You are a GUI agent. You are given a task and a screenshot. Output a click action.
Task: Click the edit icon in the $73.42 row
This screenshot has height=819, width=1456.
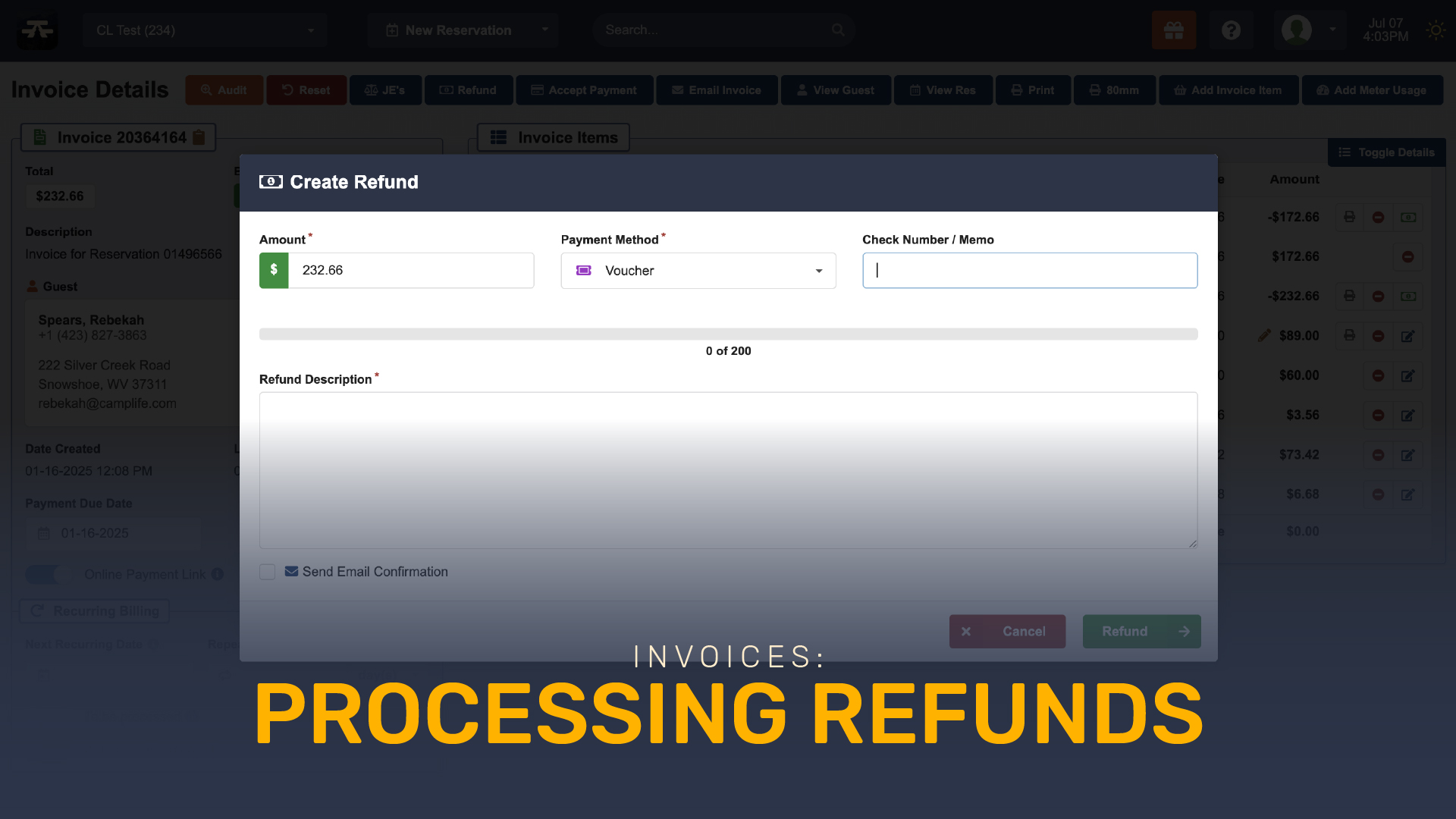pyautogui.click(x=1407, y=454)
